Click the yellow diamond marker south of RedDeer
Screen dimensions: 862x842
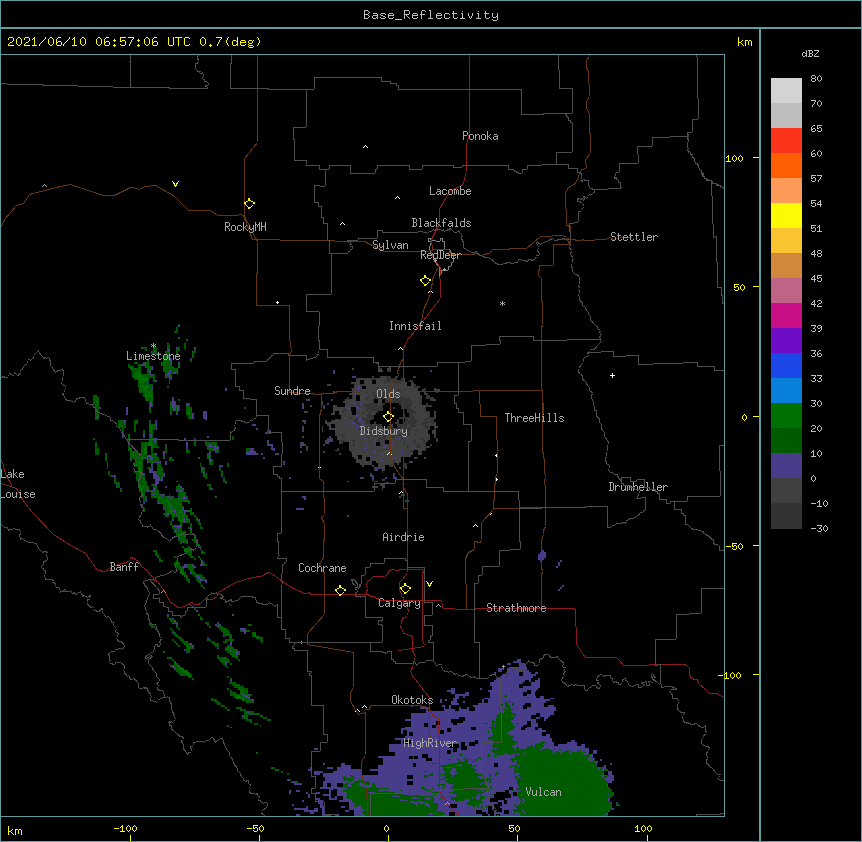pyautogui.click(x=425, y=281)
